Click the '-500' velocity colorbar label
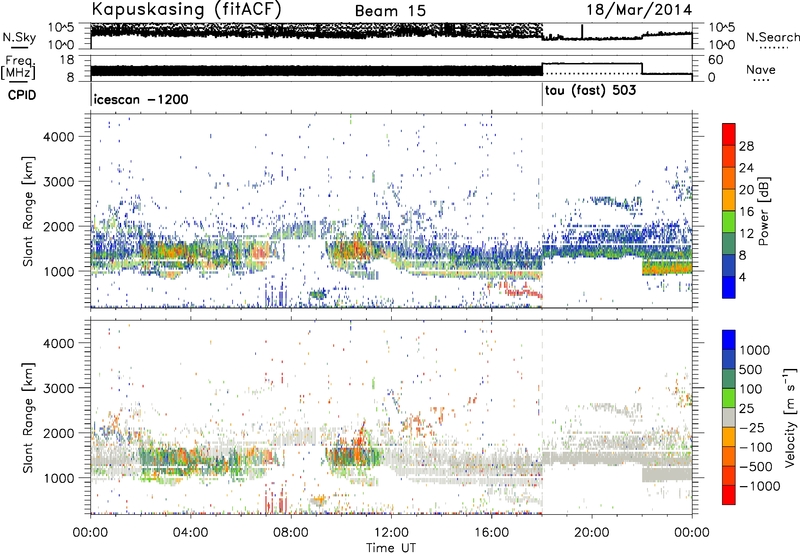Viewport: 800px width, 554px height. [x=755, y=467]
